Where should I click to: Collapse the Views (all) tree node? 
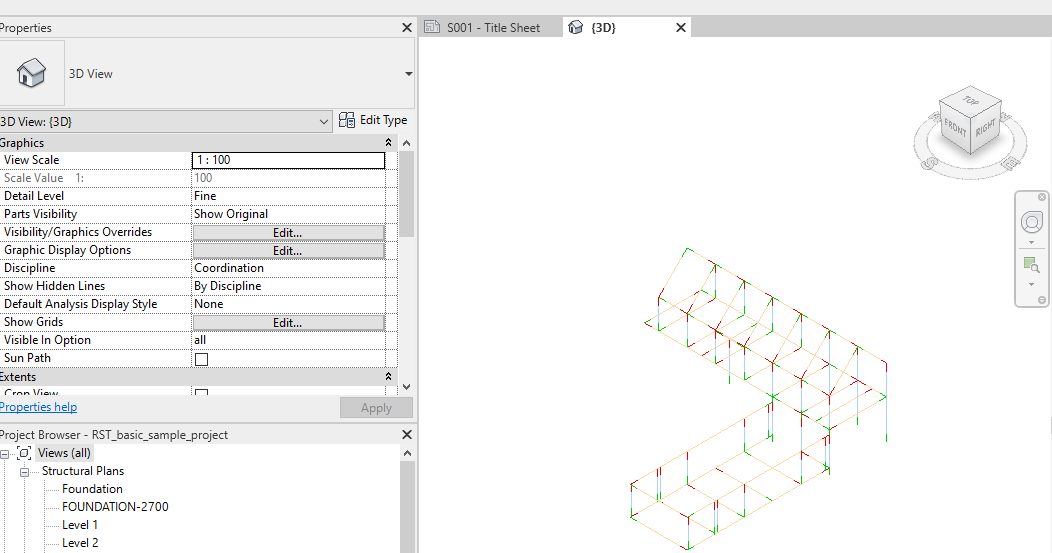pos(4,454)
